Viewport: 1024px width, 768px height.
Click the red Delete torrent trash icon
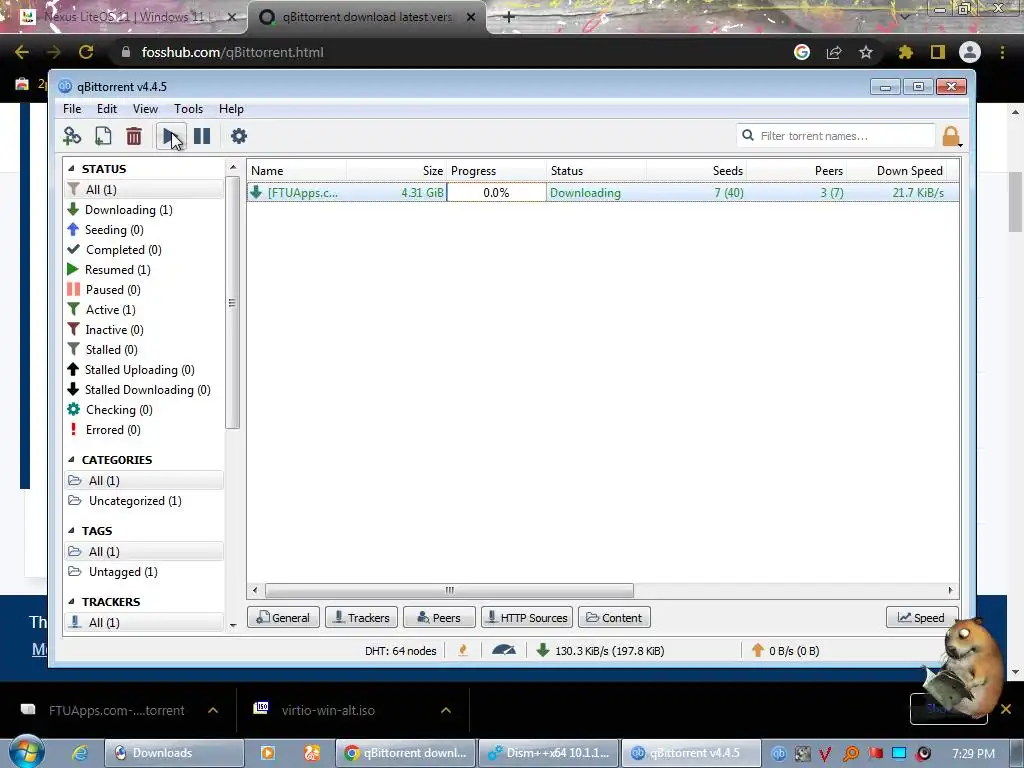point(134,136)
